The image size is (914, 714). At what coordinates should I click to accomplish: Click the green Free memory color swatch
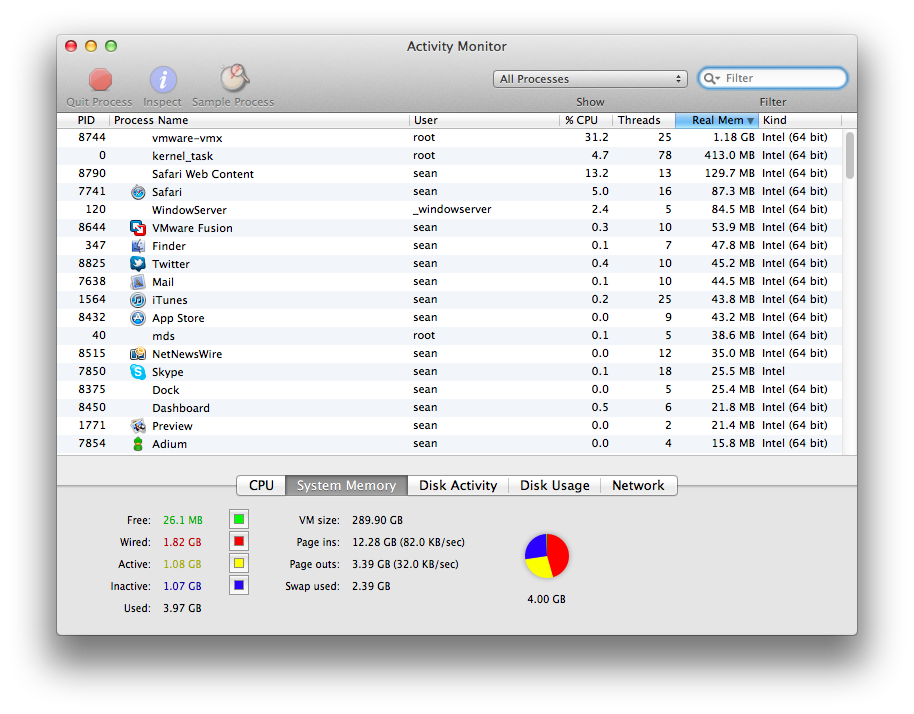coord(239,519)
